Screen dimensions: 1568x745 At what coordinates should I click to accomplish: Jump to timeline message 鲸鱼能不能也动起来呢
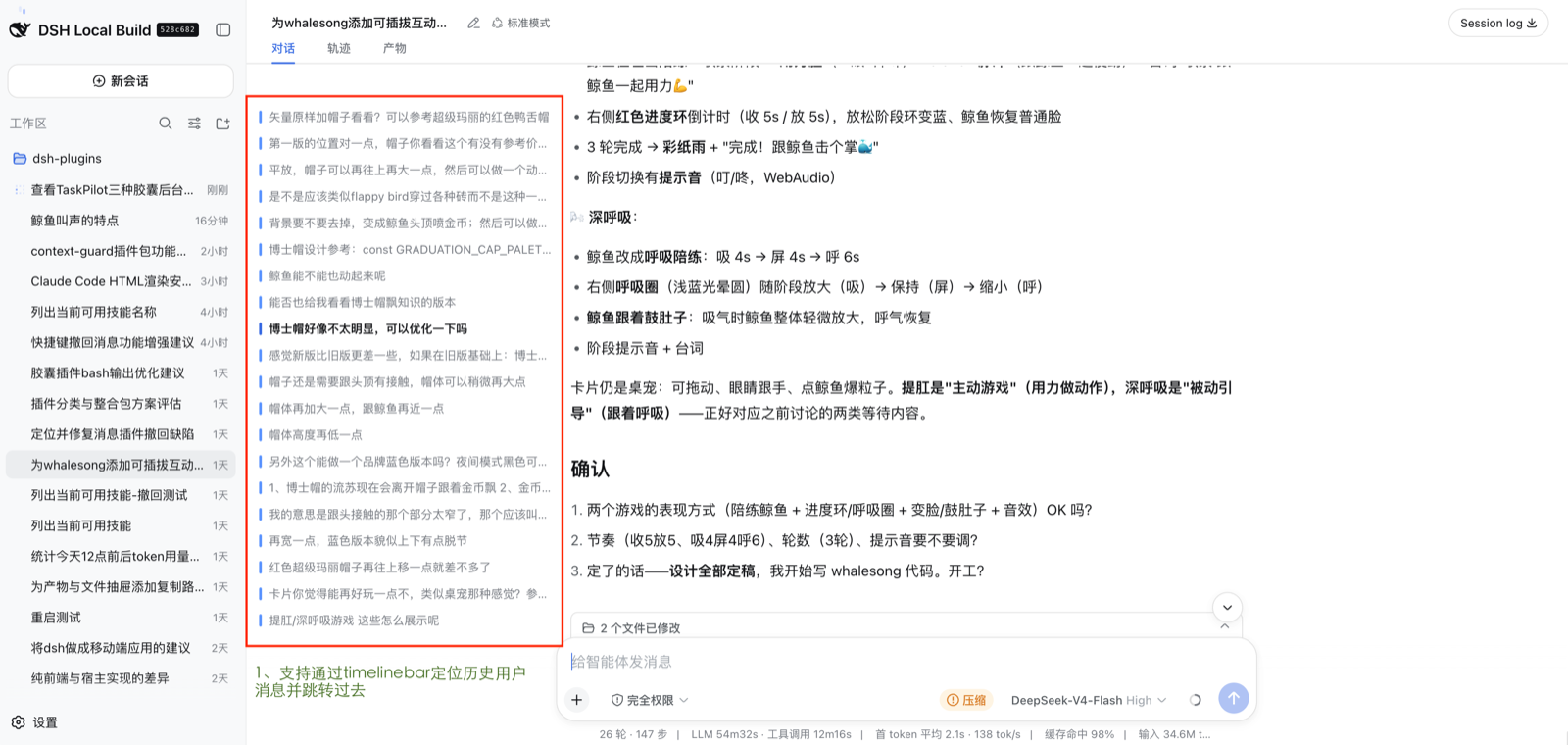coord(405,275)
